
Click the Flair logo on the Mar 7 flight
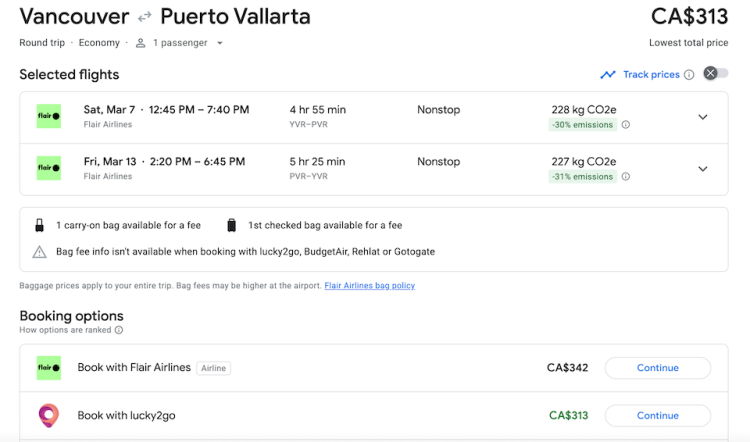click(x=49, y=116)
